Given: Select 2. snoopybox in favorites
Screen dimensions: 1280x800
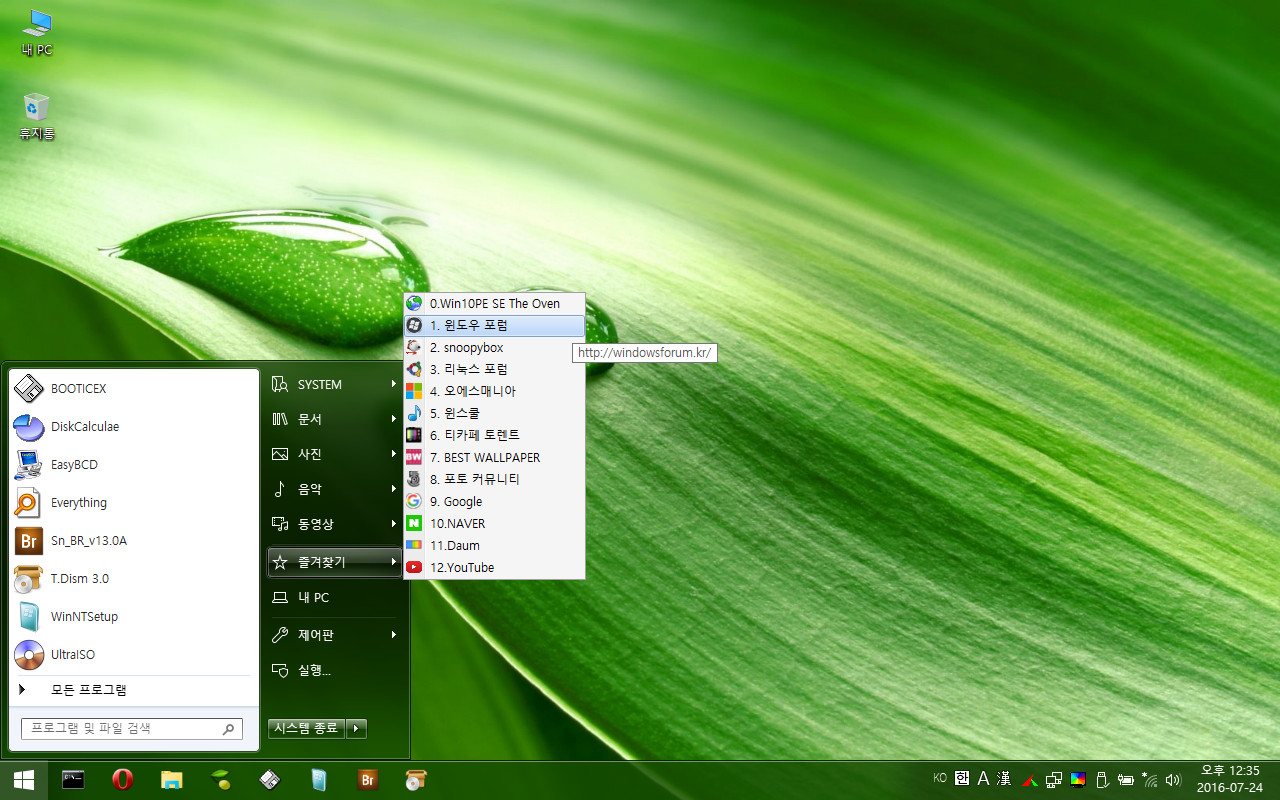Looking at the screenshot, I should tap(494, 347).
